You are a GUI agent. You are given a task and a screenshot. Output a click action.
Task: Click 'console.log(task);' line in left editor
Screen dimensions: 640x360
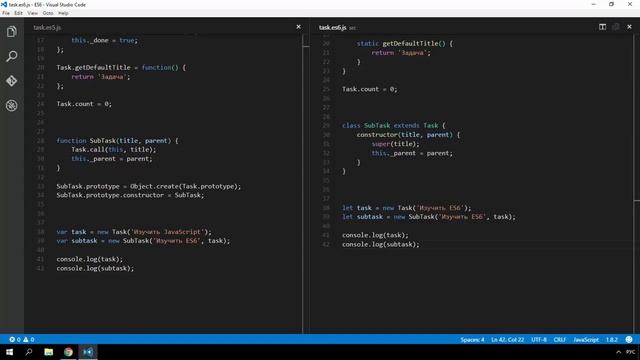[x=89, y=259]
